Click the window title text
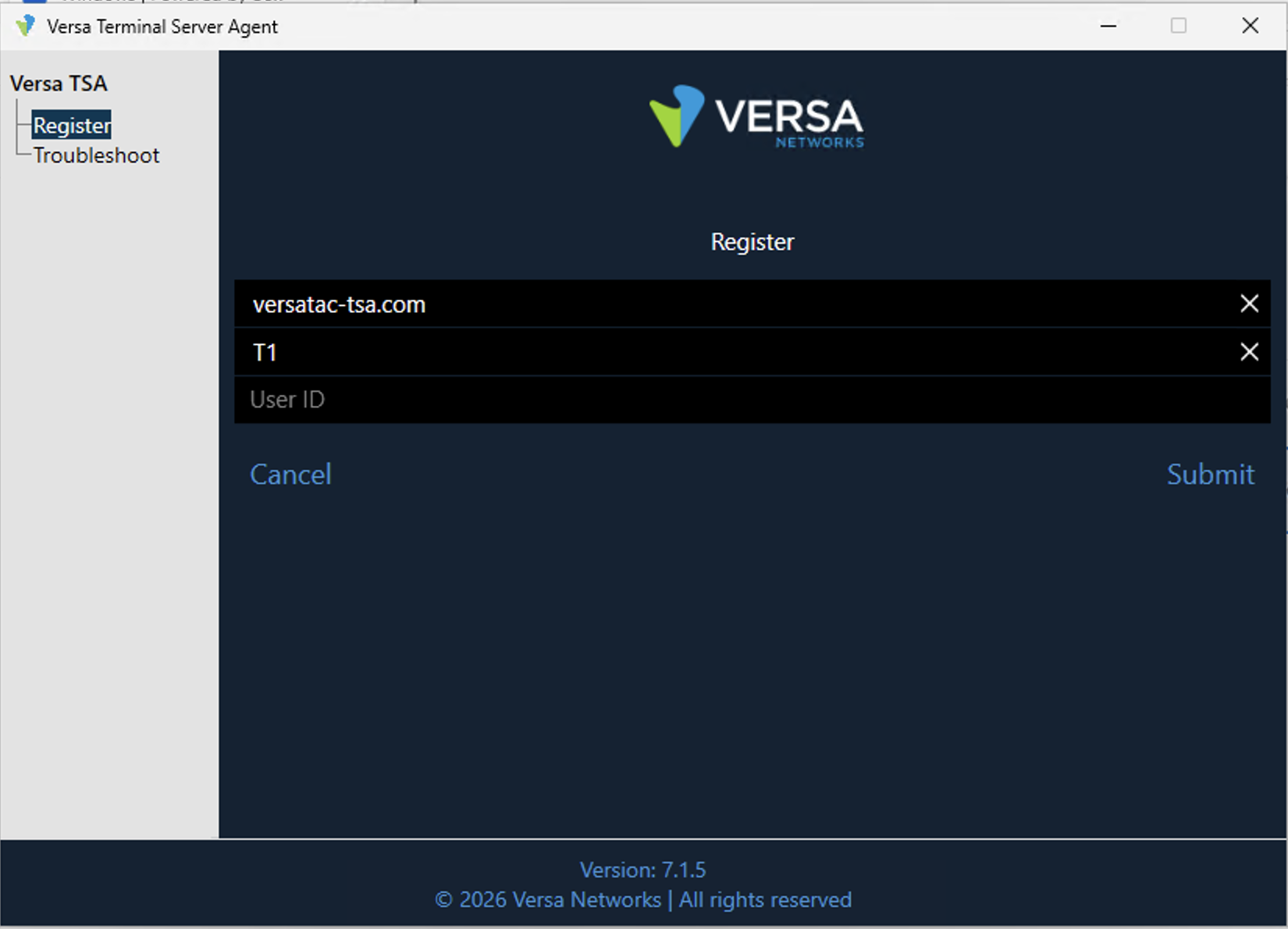The width and height of the screenshot is (1288, 929). [x=162, y=27]
